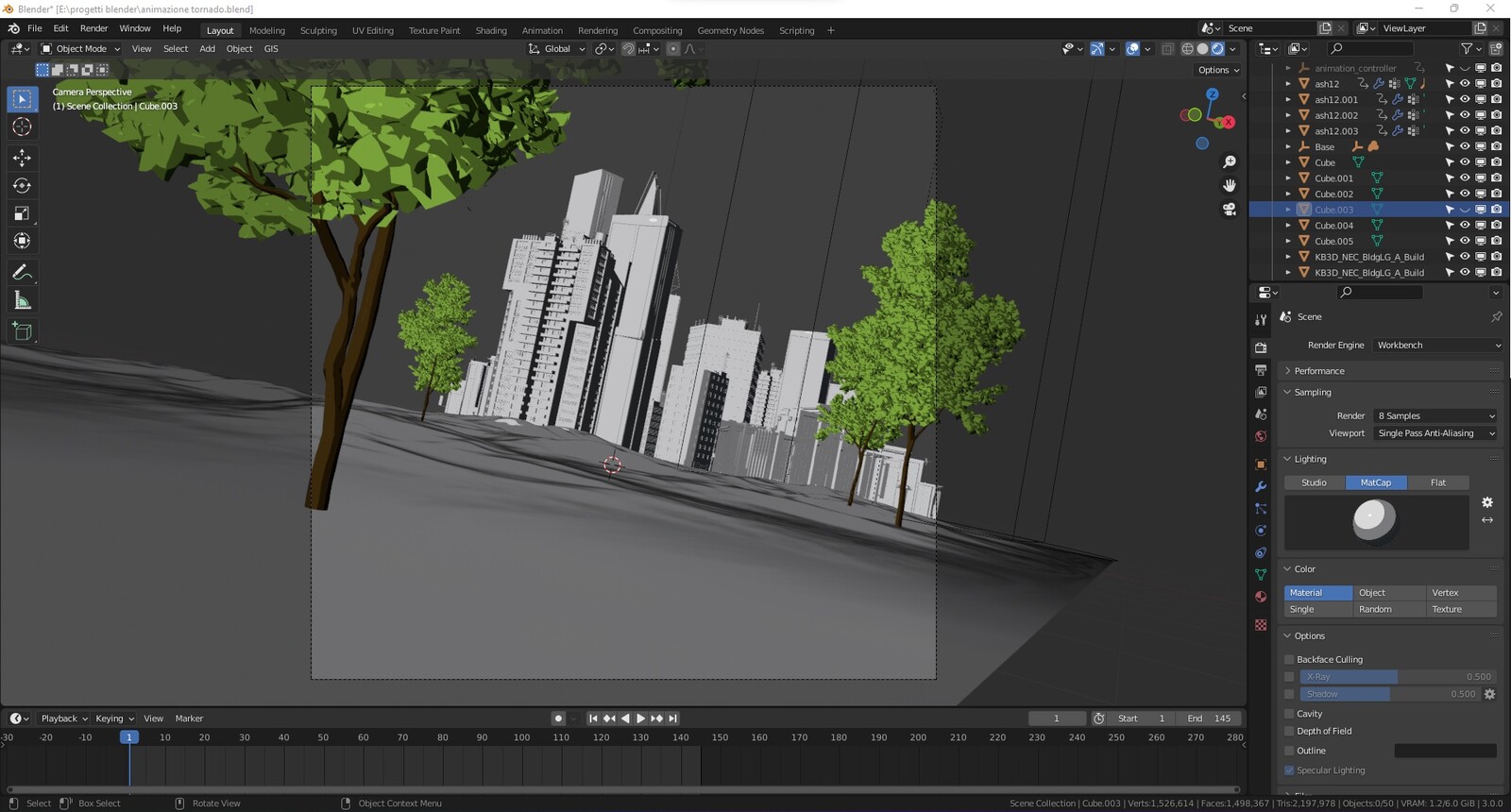Screen dimensions: 1511x812
Task: Toggle proportional editing icon
Action: tap(673, 49)
